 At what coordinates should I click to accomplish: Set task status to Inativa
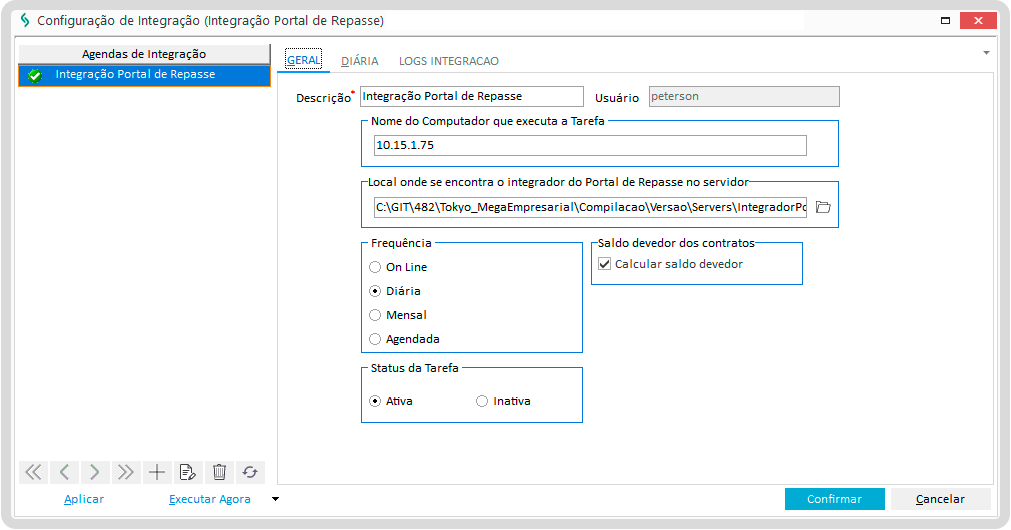click(x=483, y=401)
